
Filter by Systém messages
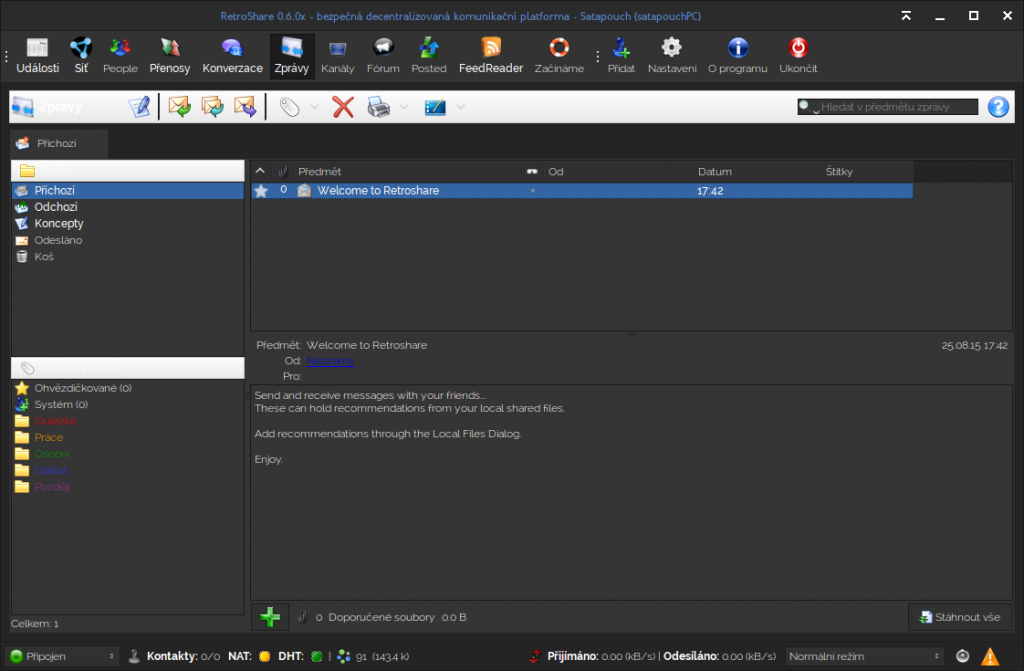pos(128,404)
